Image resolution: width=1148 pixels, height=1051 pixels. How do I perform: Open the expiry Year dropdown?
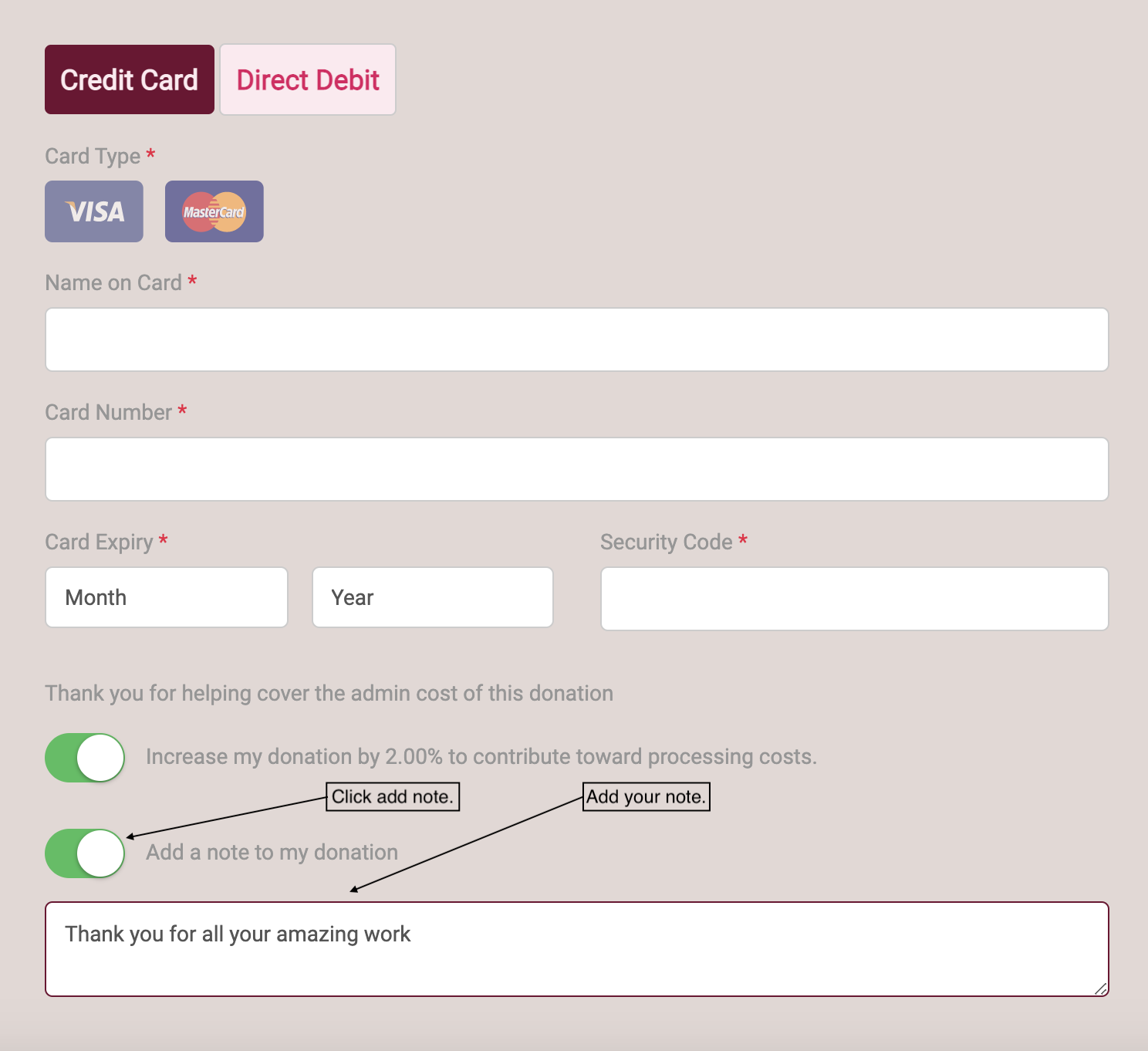point(433,597)
